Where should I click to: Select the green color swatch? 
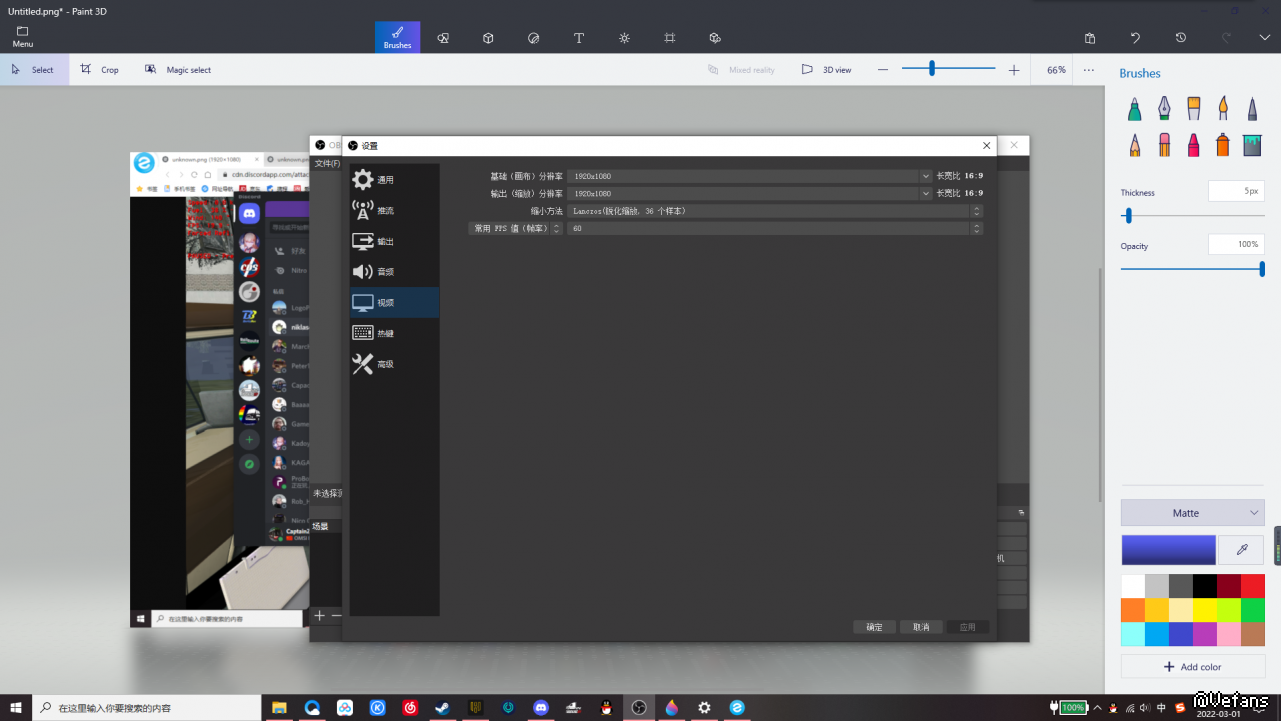pos(1253,610)
